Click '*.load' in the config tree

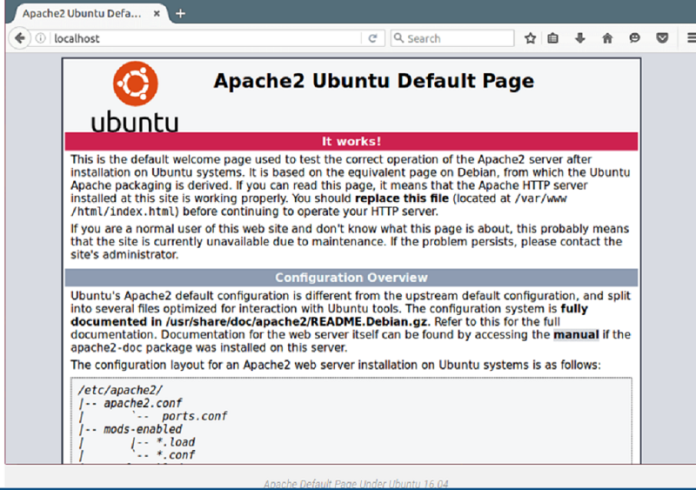(x=175, y=442)
